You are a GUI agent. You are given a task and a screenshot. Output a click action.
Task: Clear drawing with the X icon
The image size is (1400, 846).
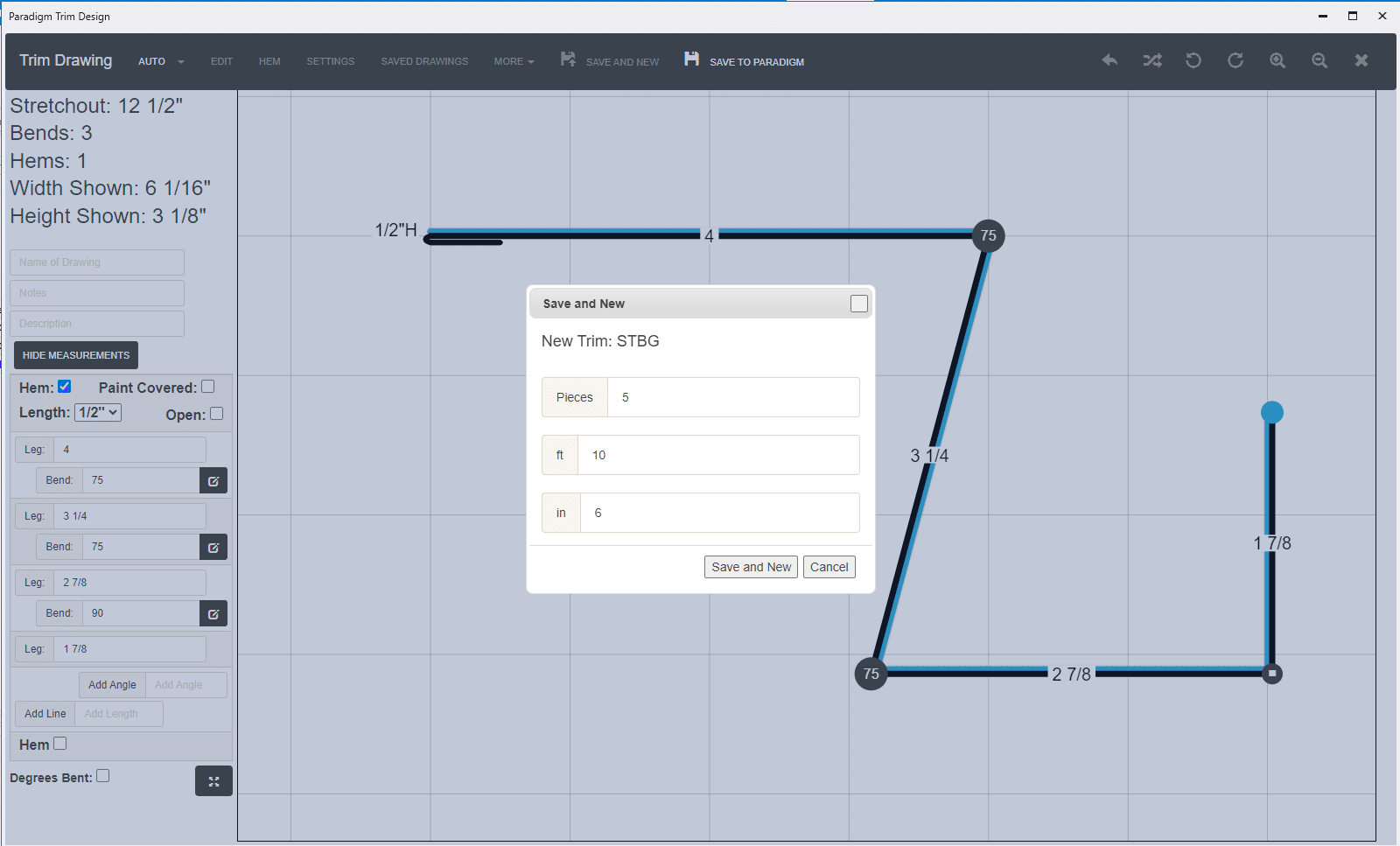1361,60
